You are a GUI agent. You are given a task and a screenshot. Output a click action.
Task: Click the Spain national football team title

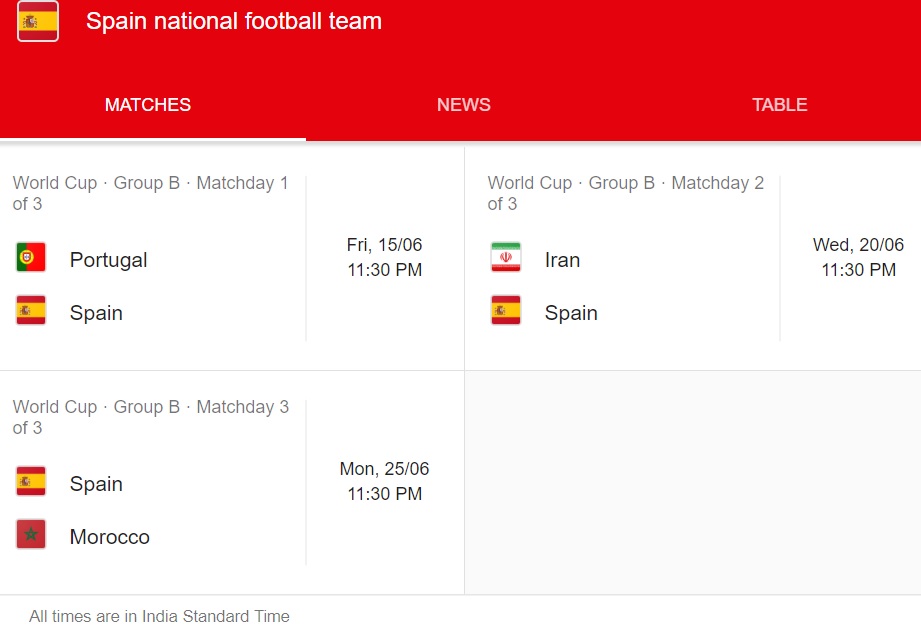[x=234, y=21]
